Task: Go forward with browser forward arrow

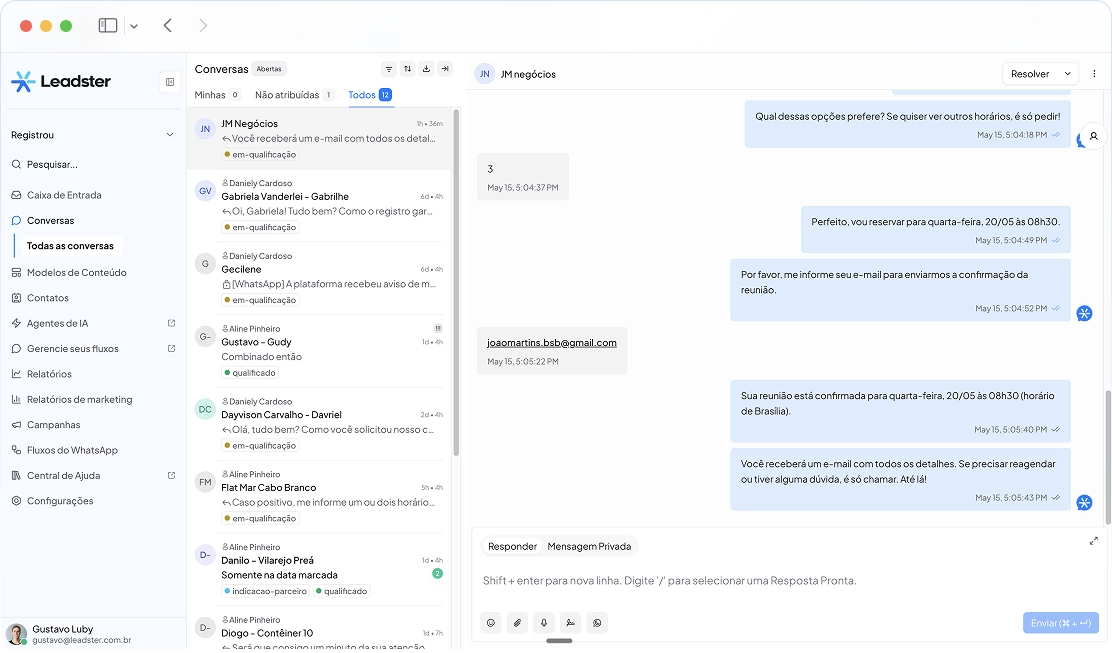Action: 203,26
